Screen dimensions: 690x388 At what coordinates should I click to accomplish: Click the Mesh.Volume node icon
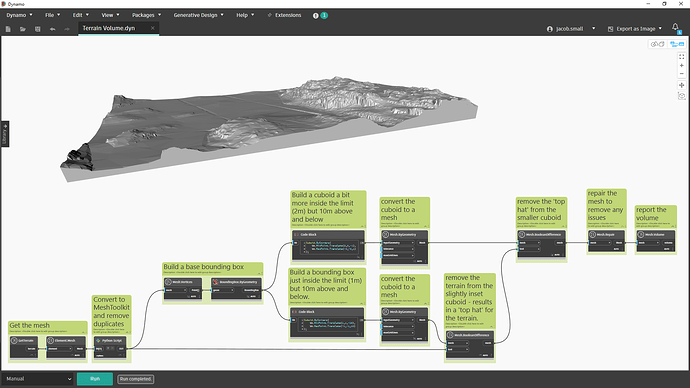(x=641, y=234)
